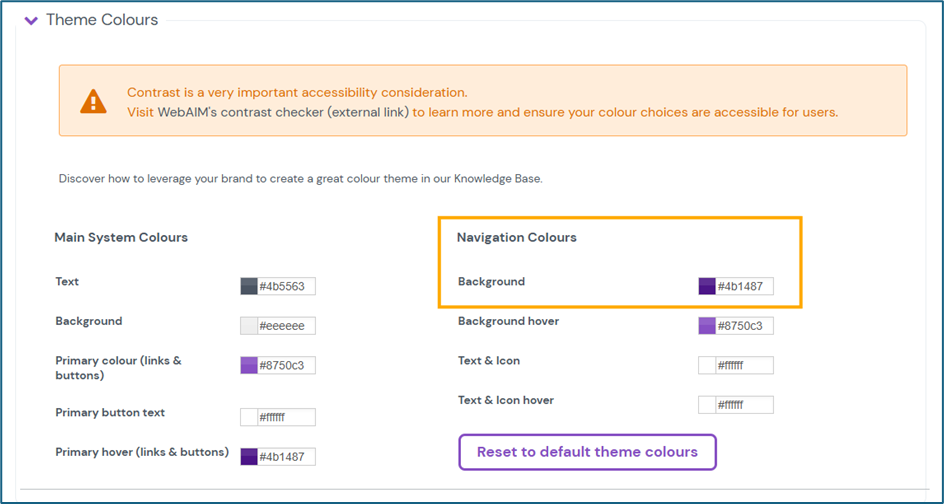This screenshot has width=944, height=504.
Task: Open the Primary hover colour swatch
Action: coord(249,457)
